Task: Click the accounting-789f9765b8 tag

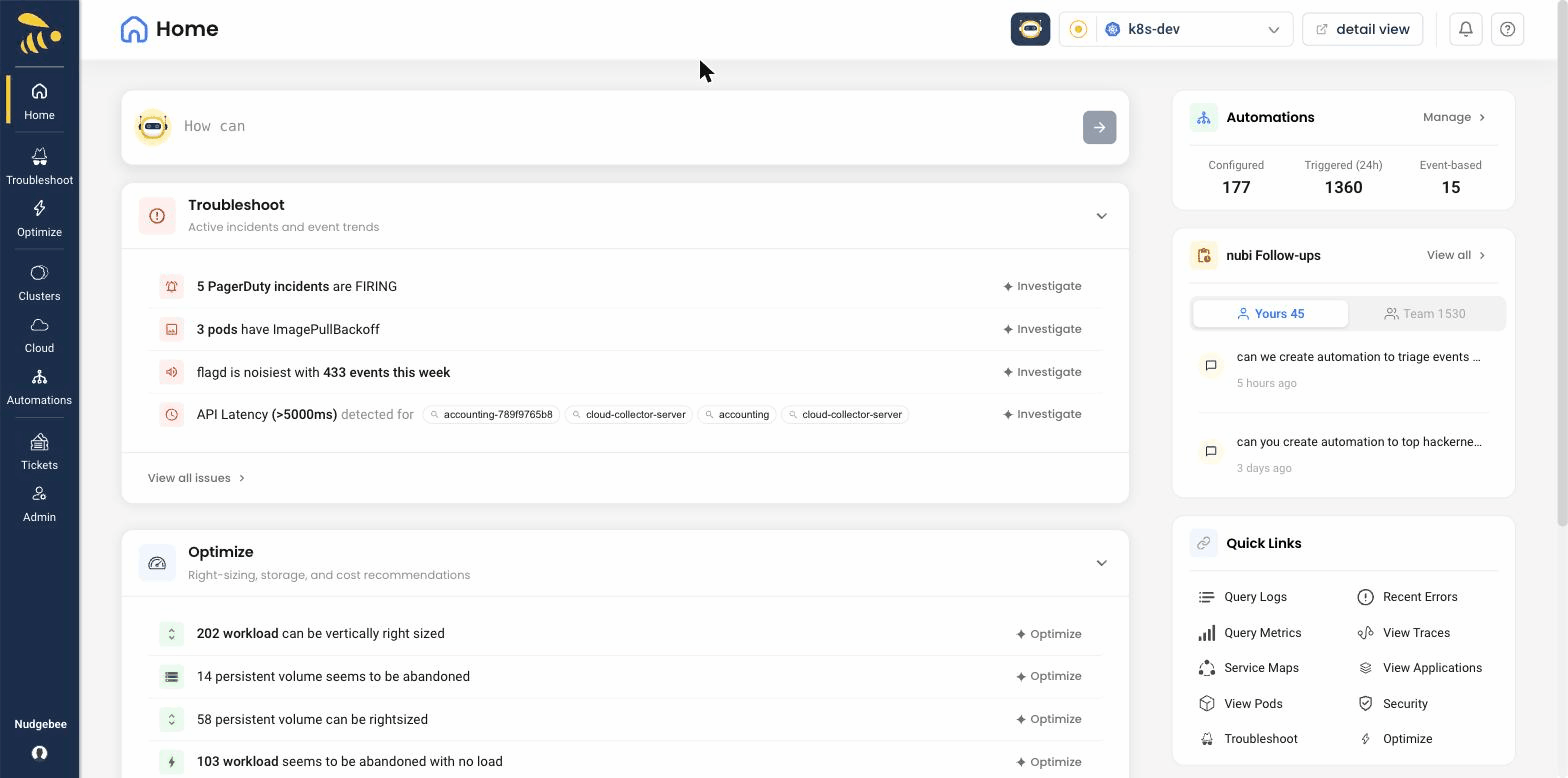Action: click(491, 414)
